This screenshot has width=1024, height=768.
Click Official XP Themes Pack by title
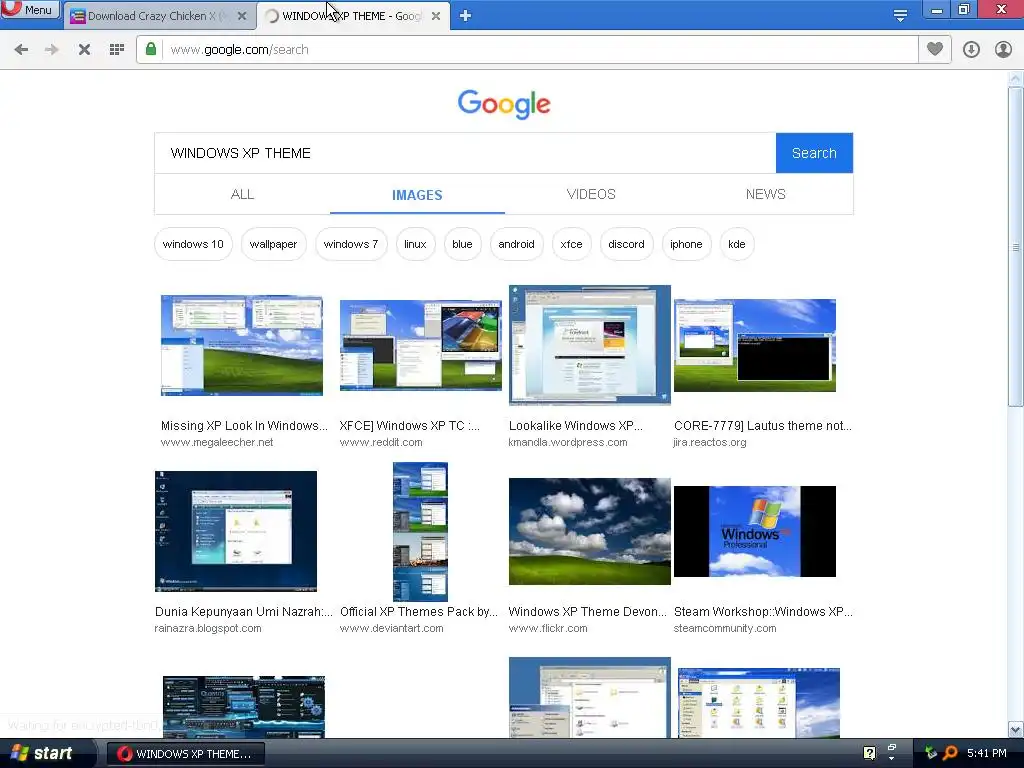pos(419,612)
